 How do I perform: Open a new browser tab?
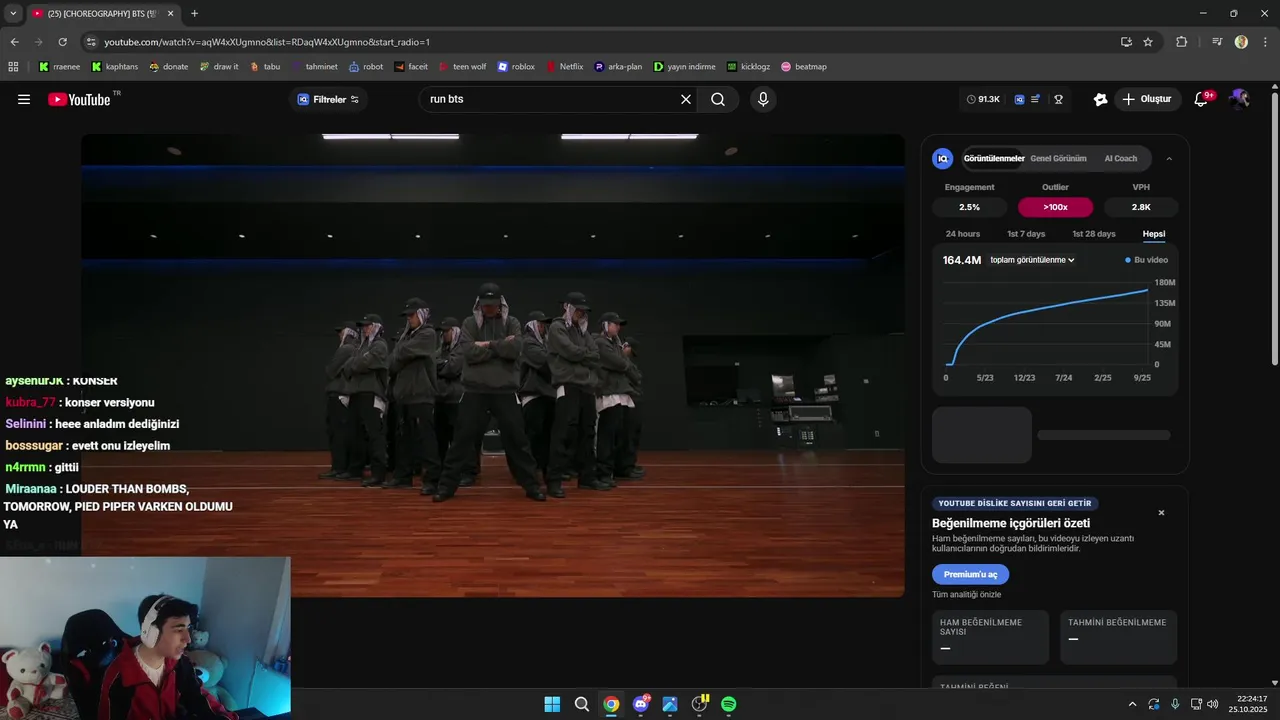pyautogui.click(x=194, y=14)
